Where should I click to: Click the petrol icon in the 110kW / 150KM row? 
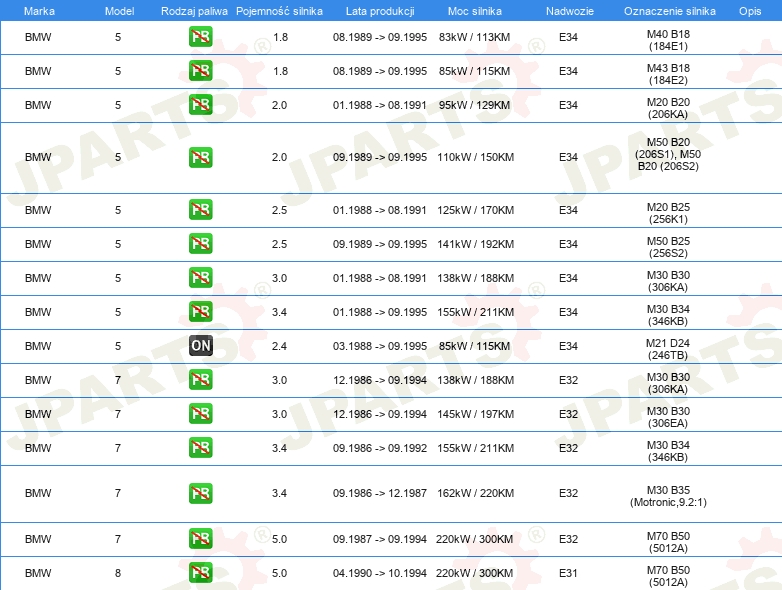pyautogui.click(x=200, y=157)
